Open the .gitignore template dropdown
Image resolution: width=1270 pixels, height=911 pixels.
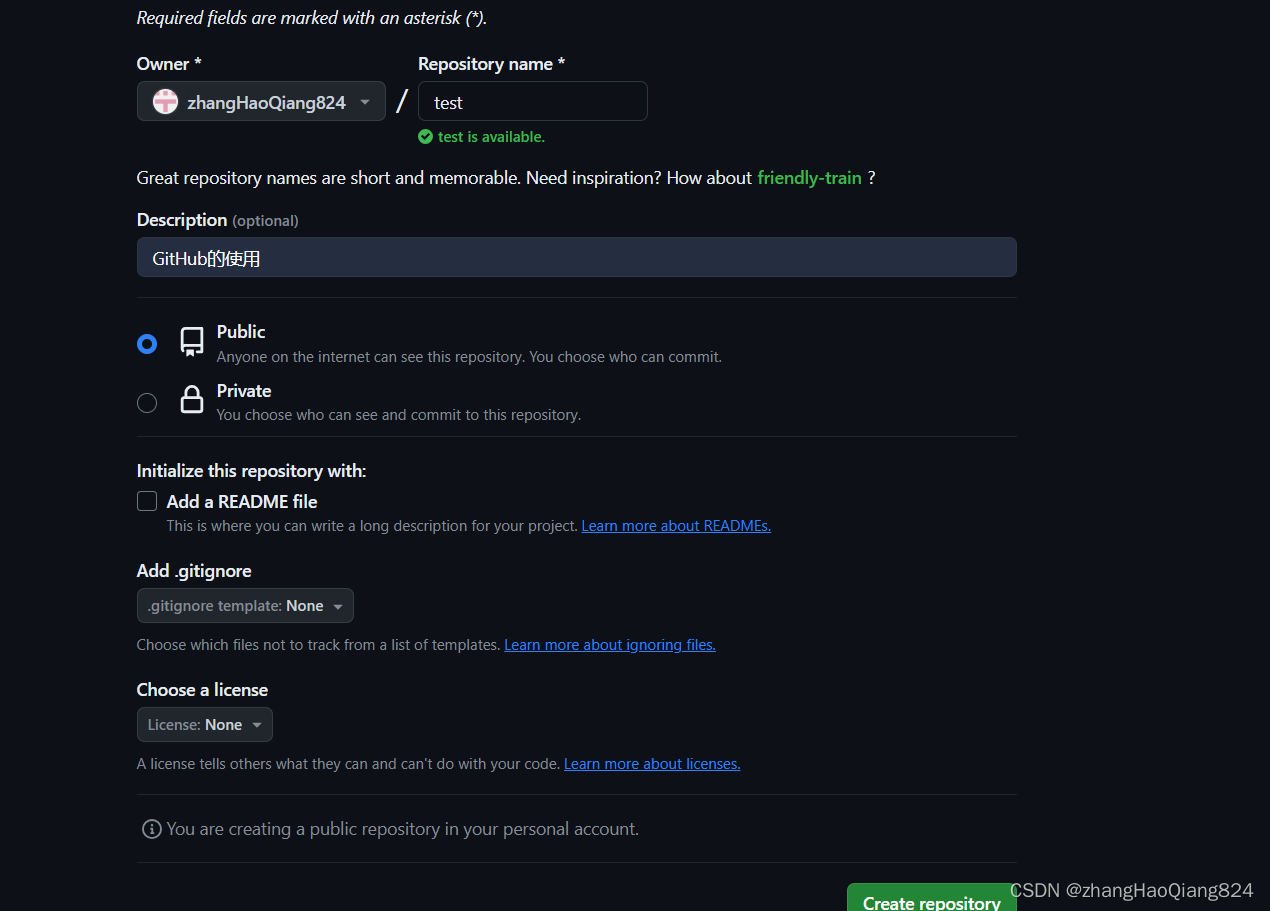click(x=245, y=606)
